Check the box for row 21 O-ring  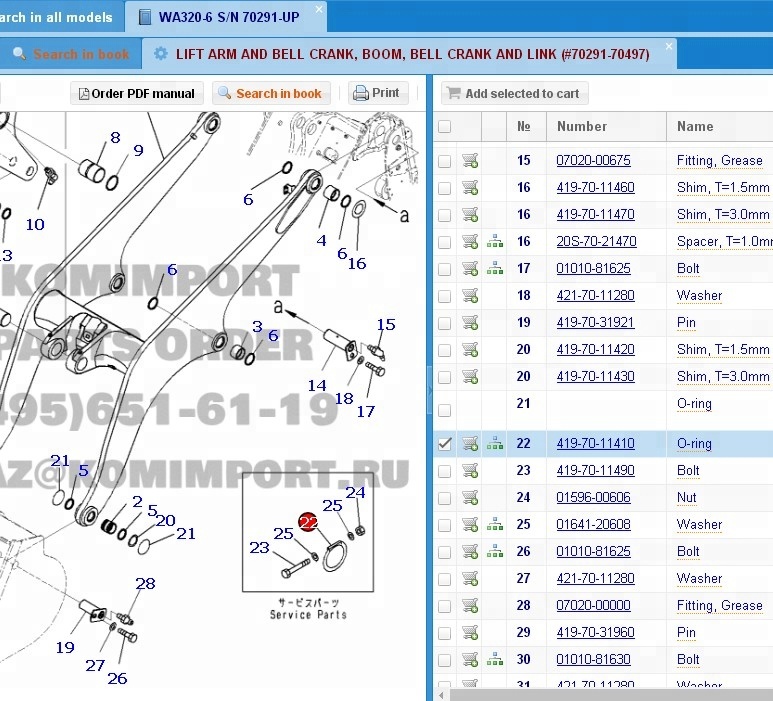pos(444,410)
